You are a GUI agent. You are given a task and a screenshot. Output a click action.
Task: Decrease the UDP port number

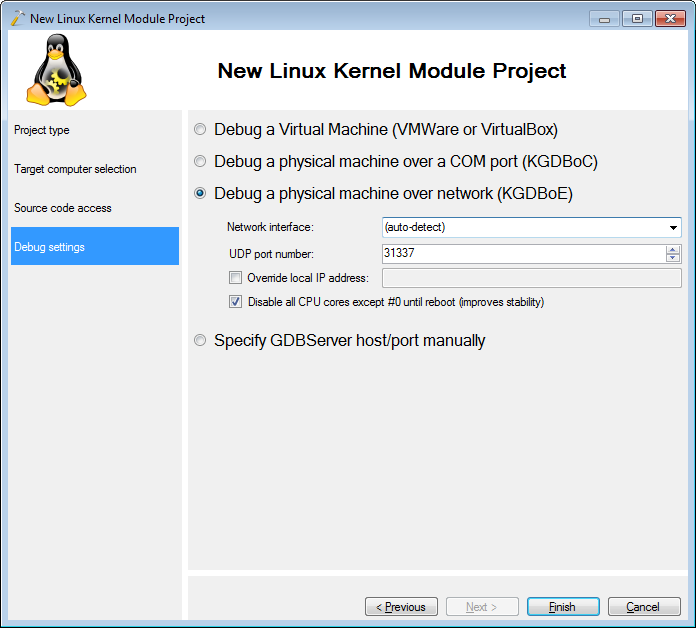(x=673, y=257)
